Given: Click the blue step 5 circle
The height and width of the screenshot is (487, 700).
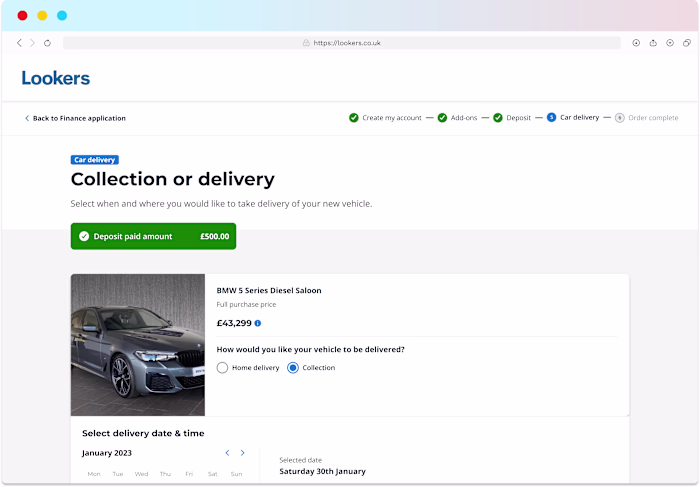Looking at the screenshot, I should coord(551,117).
